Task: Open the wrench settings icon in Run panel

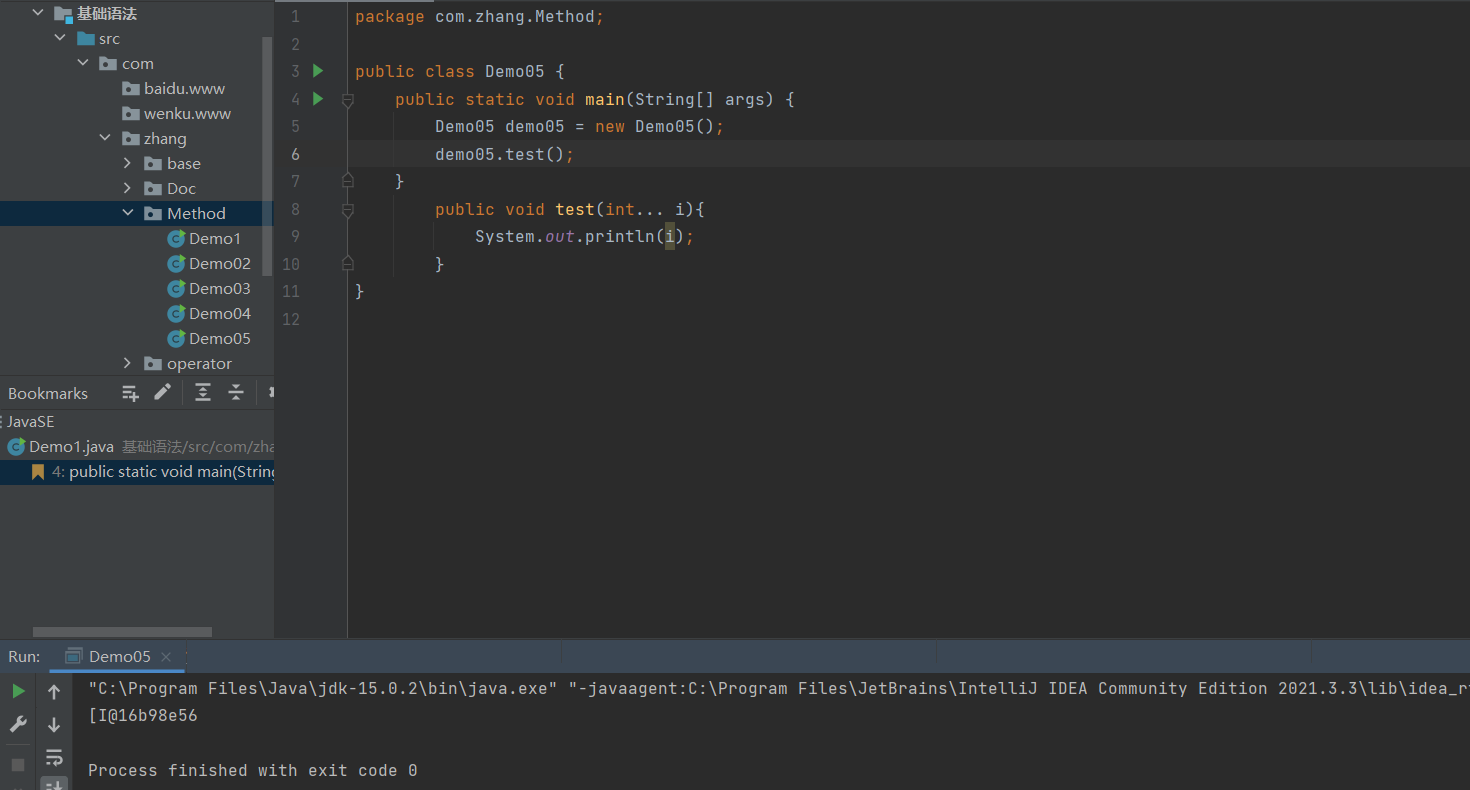Action: (x=17, y=723)
